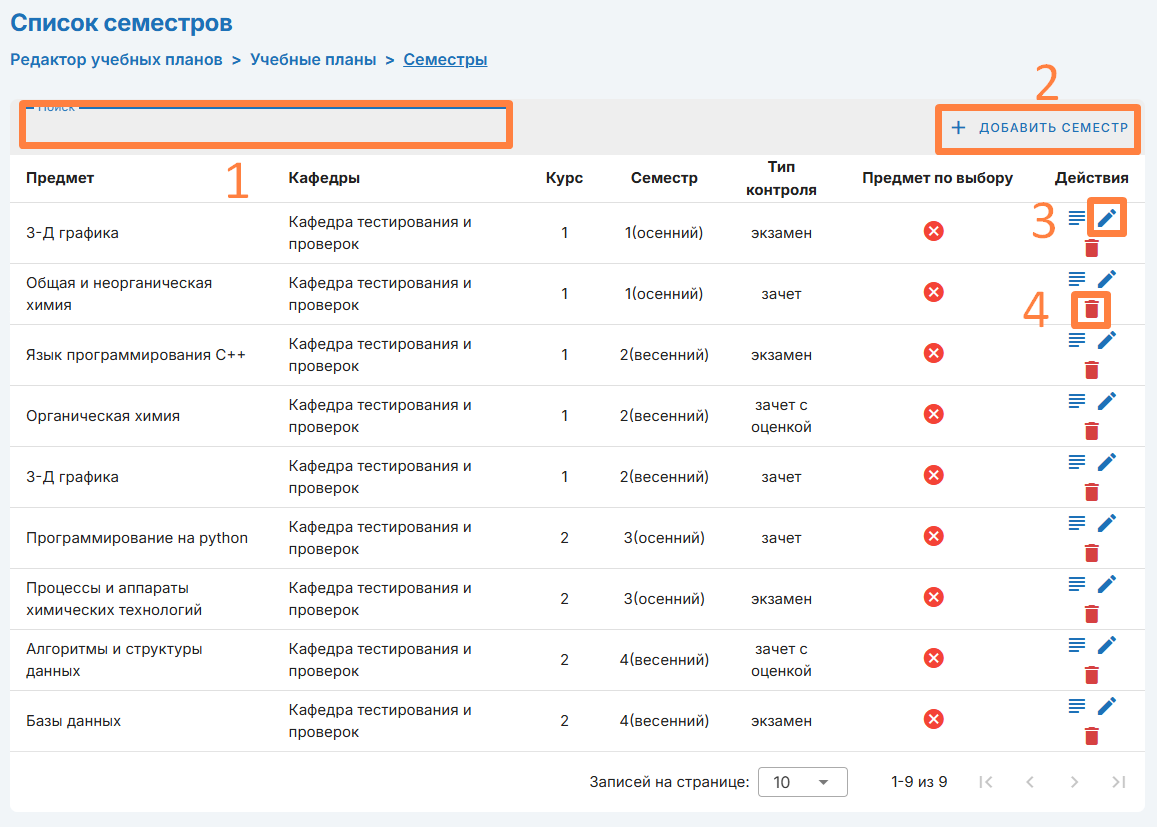The width and height of the screenshot is (1157, 827).
Task: Jump to last page arrow
Action: click(1118, 782)
